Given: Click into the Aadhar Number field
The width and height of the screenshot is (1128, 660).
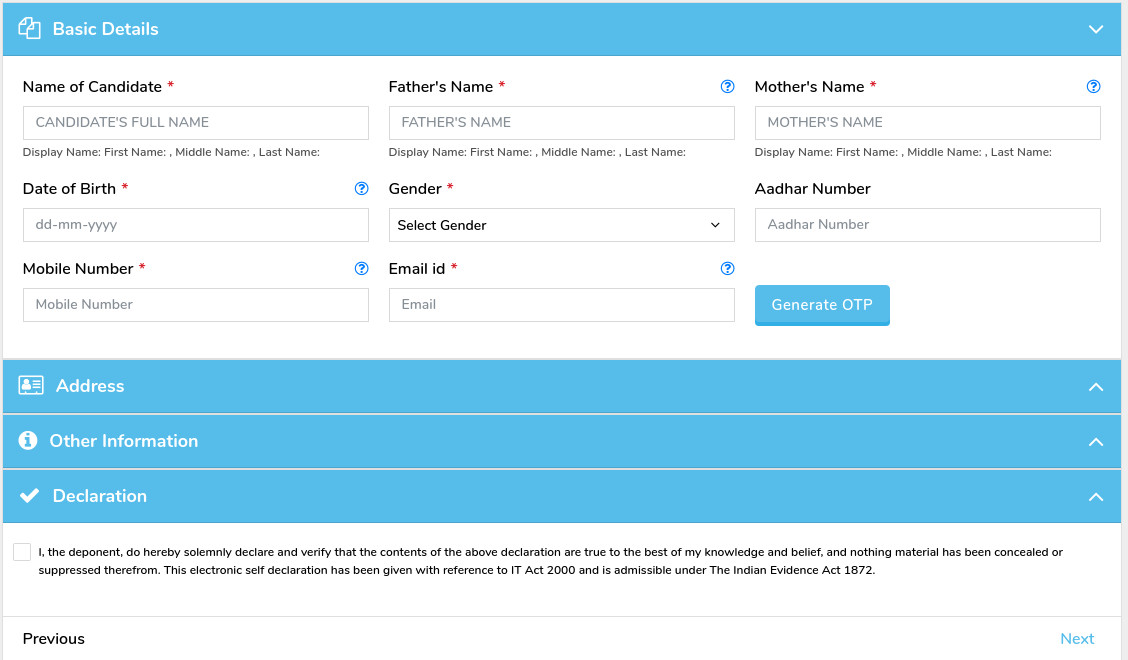Looking at the screenshot, I should (x=927, y=225).
